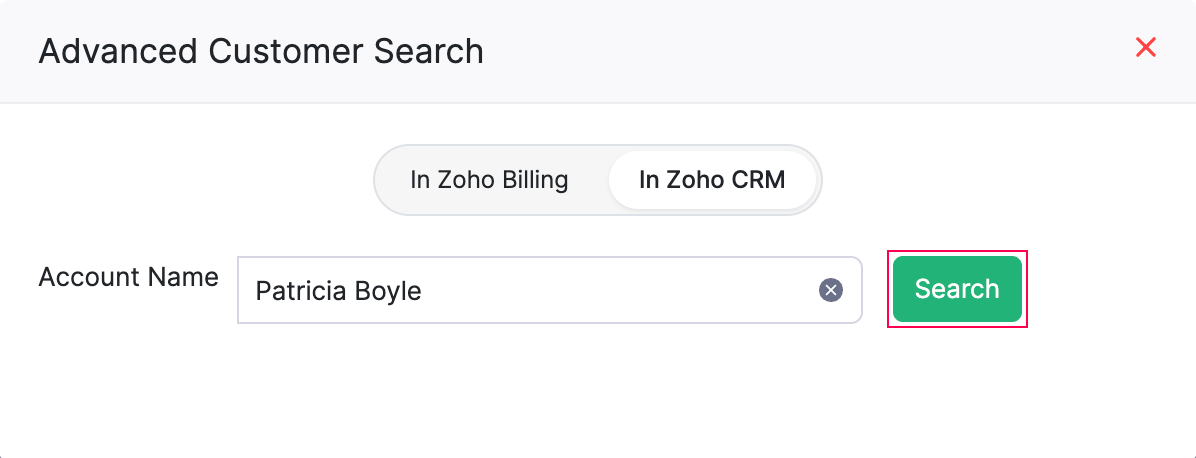Screen dimensions: 1196x458
Task: Click the red X icon
Action: 1146,47
